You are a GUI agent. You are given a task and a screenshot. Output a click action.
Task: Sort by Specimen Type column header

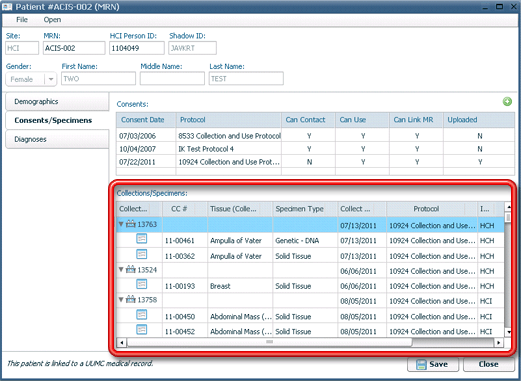pyautogui.click(x=305, y=209)
